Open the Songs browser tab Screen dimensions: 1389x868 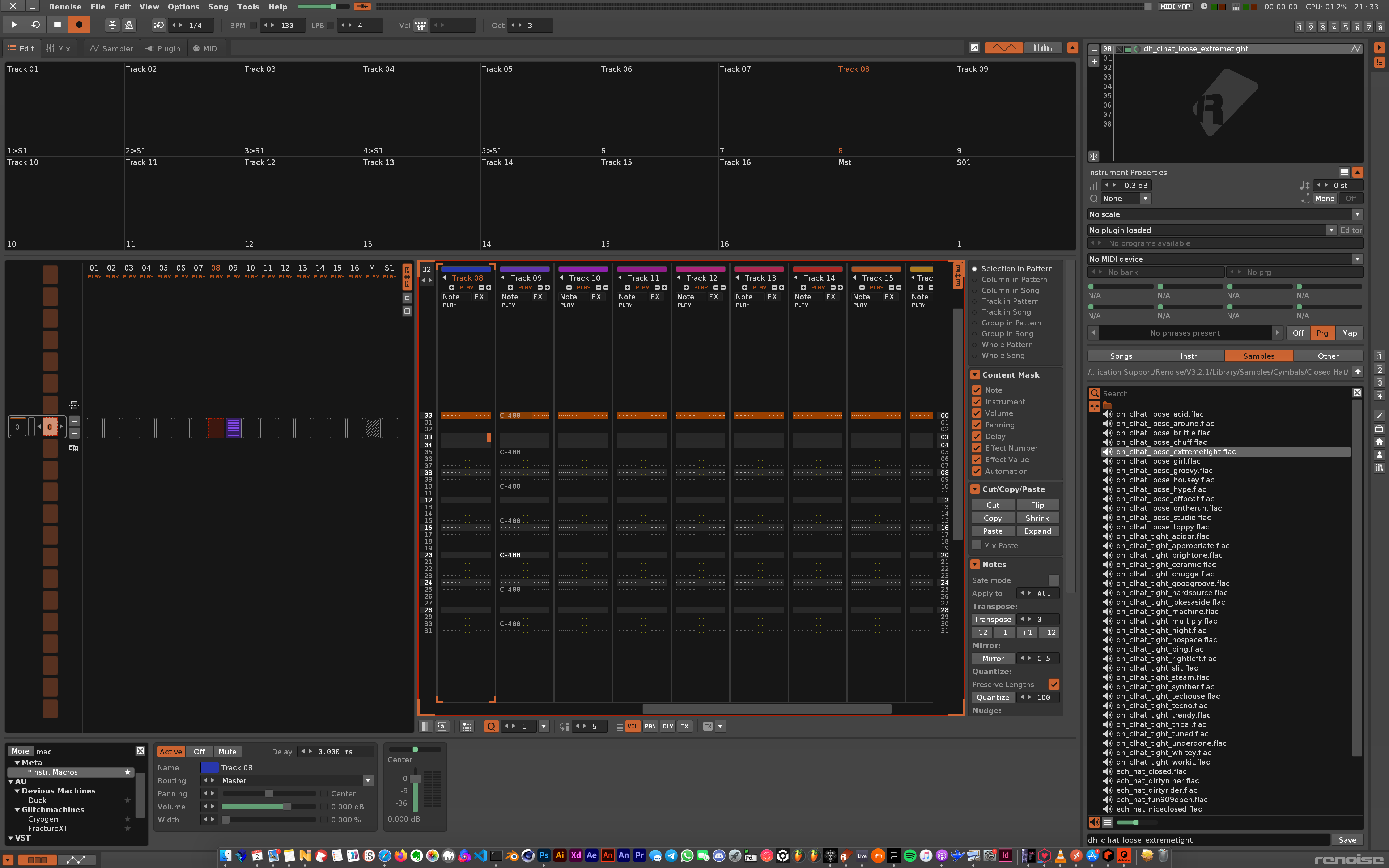pos(1121,356)
